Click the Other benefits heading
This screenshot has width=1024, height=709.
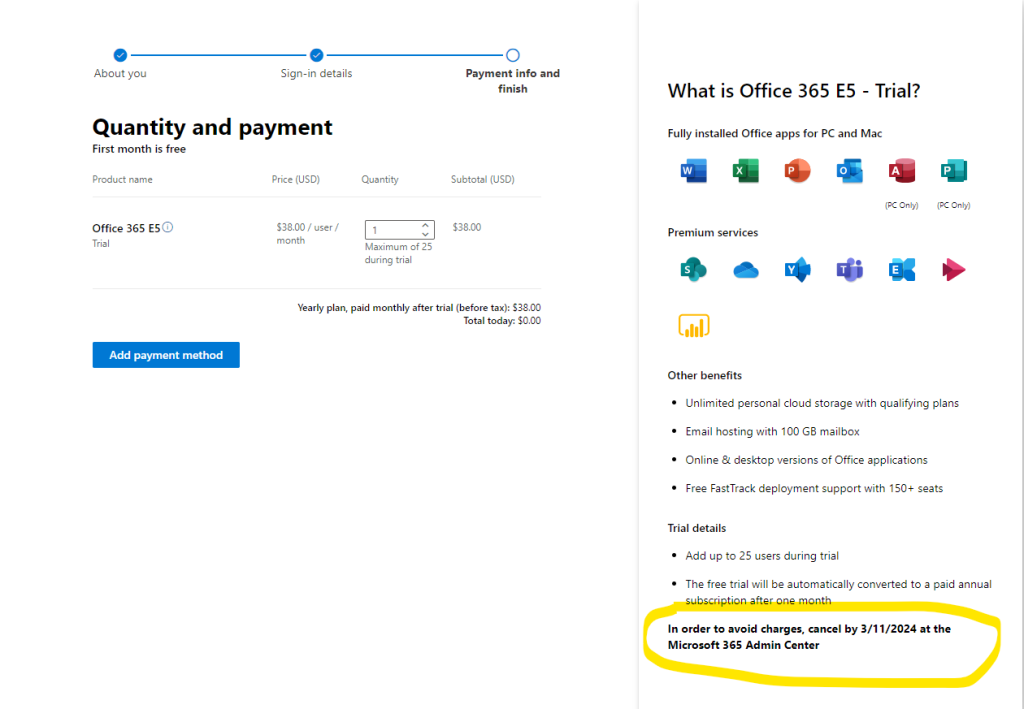[705, 375]
